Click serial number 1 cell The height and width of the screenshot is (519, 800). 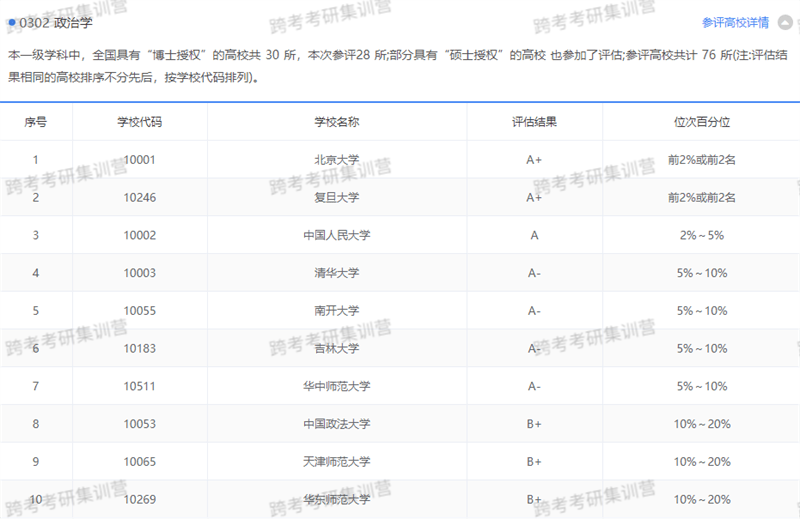pyautogui.click(x=36, y=160)
